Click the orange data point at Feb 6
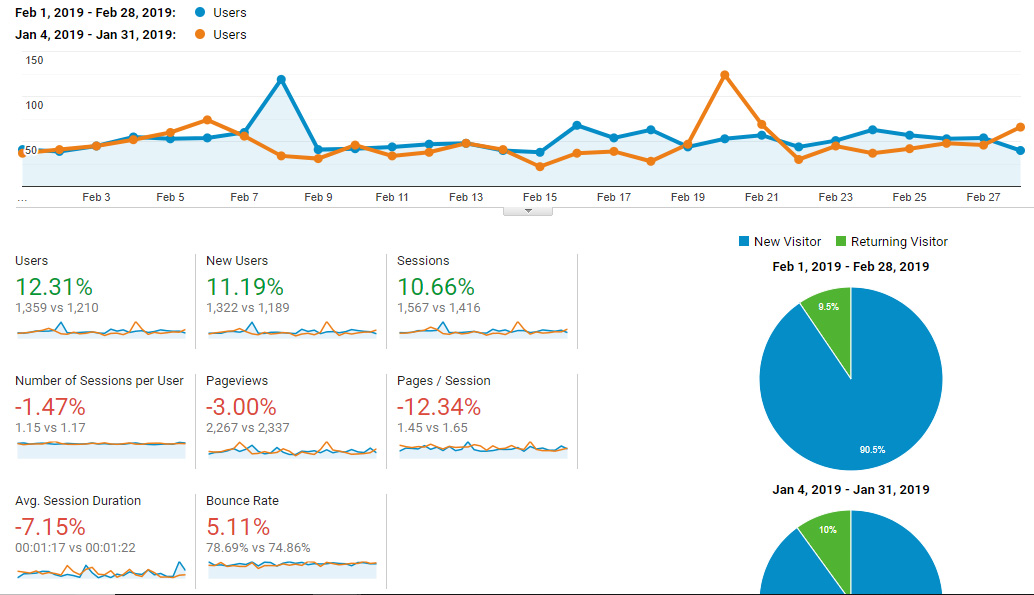 click(x=208, y=120)
